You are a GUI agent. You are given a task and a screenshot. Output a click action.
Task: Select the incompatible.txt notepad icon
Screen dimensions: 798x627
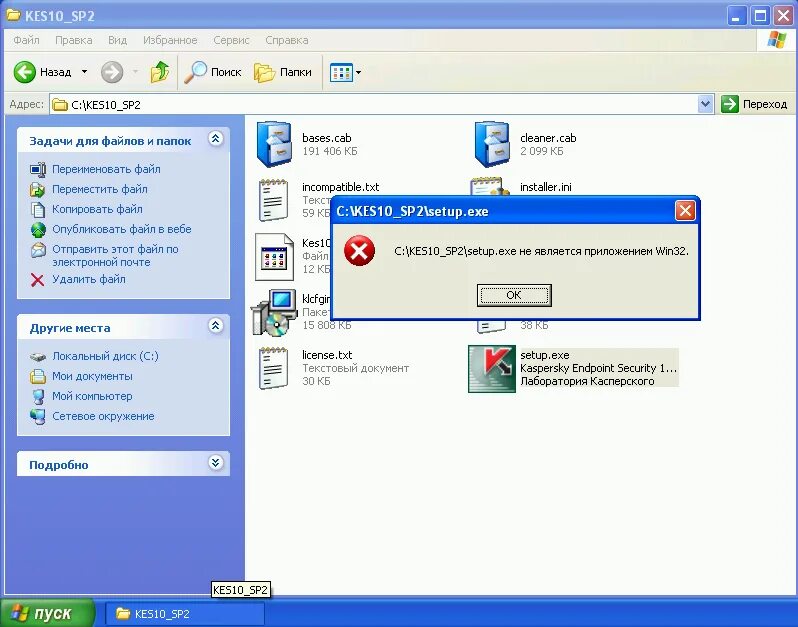tap(273, 200)
